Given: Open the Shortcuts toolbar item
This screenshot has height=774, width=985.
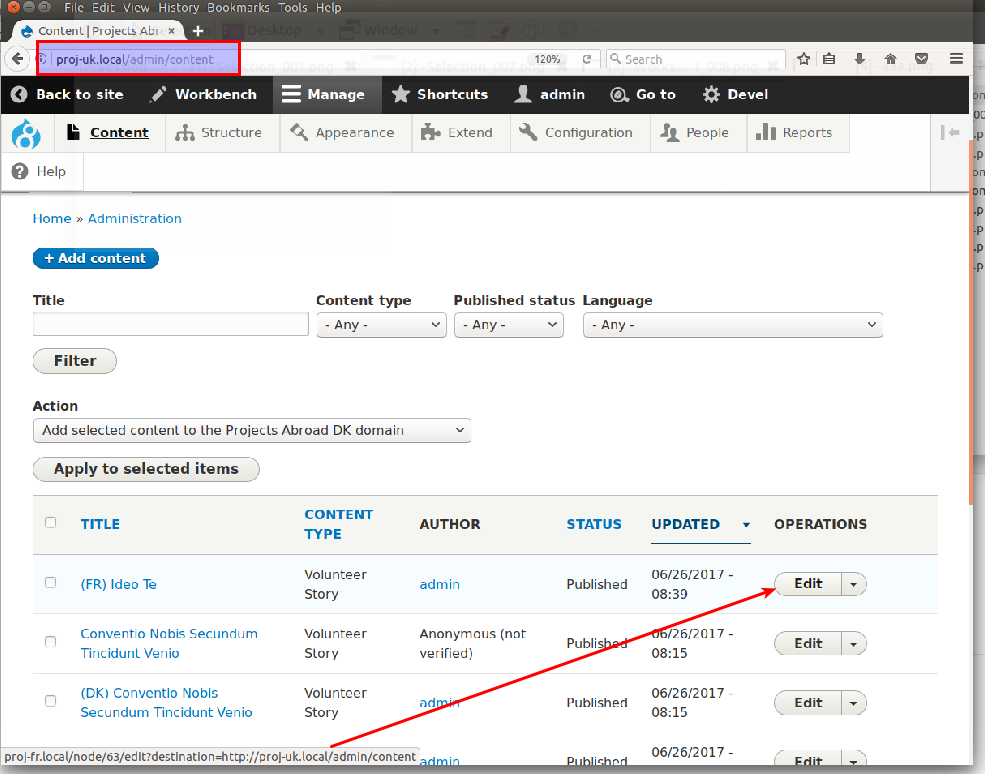Looking at the screenshot, I should 440,94.
